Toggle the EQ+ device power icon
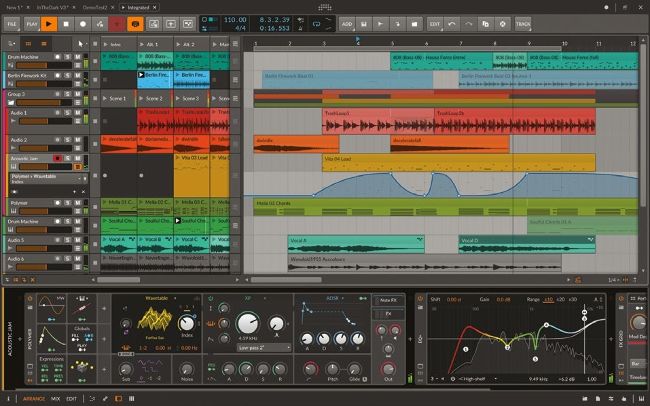The height and width of the screenshot is (406, 650). coord(420,299)
